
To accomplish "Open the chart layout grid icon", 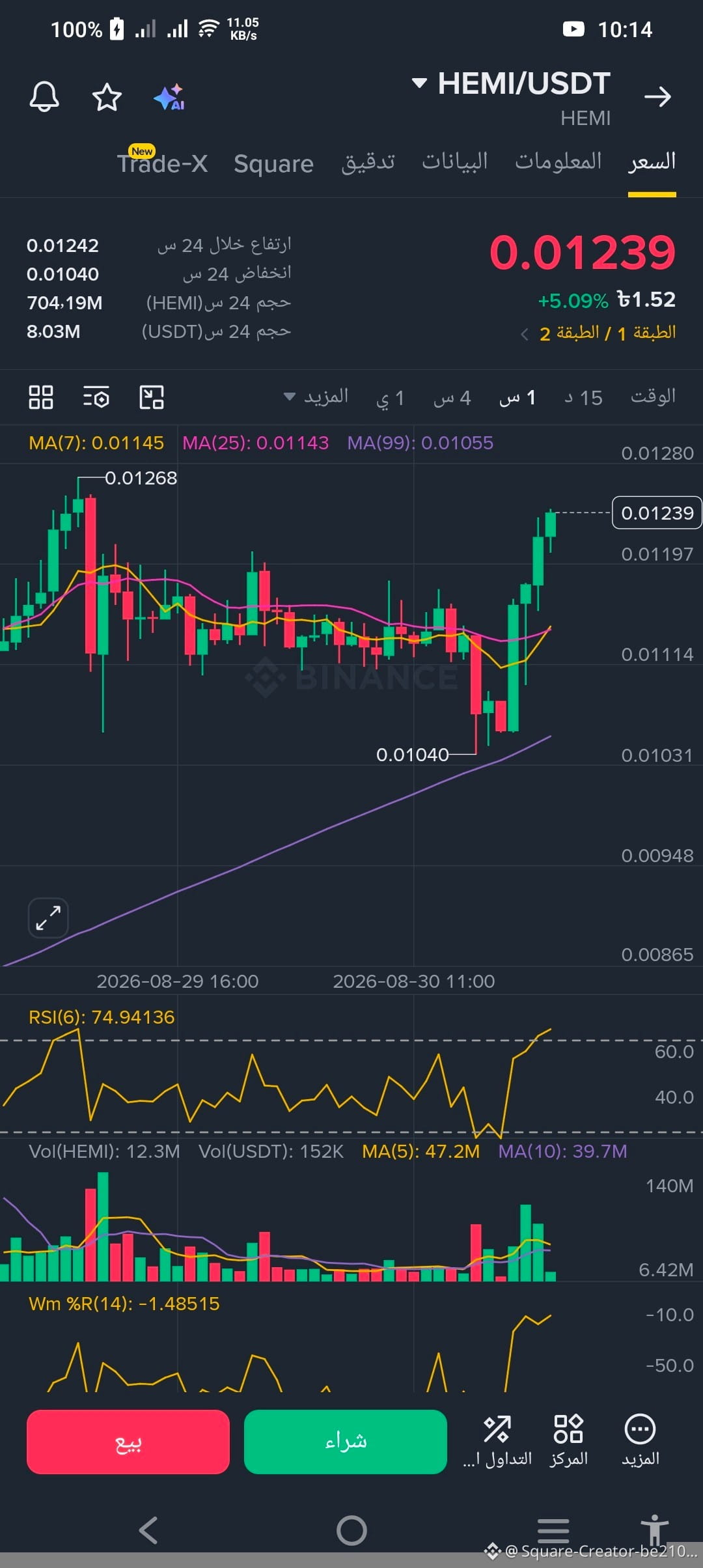I will [x=41, y=397].
